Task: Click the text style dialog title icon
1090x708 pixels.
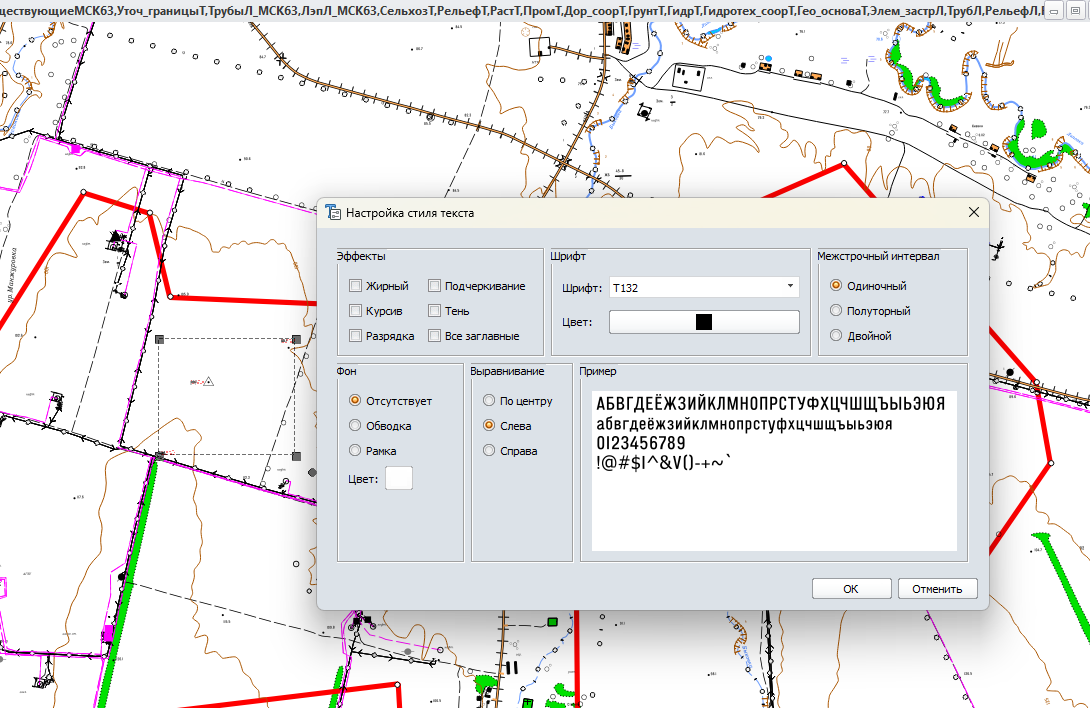Action: (x=334, y=213)
